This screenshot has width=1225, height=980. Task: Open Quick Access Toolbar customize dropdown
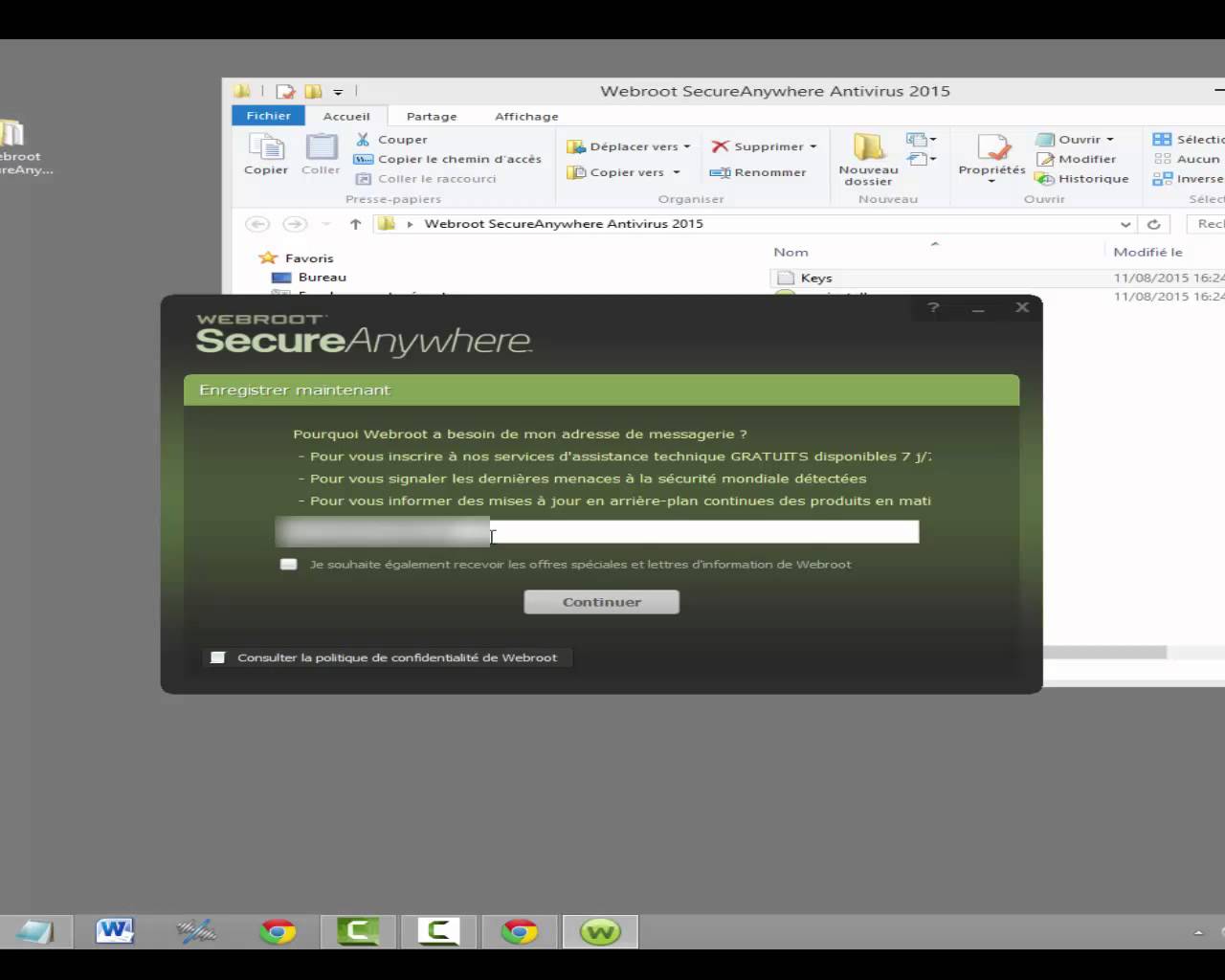pos(338,92)
